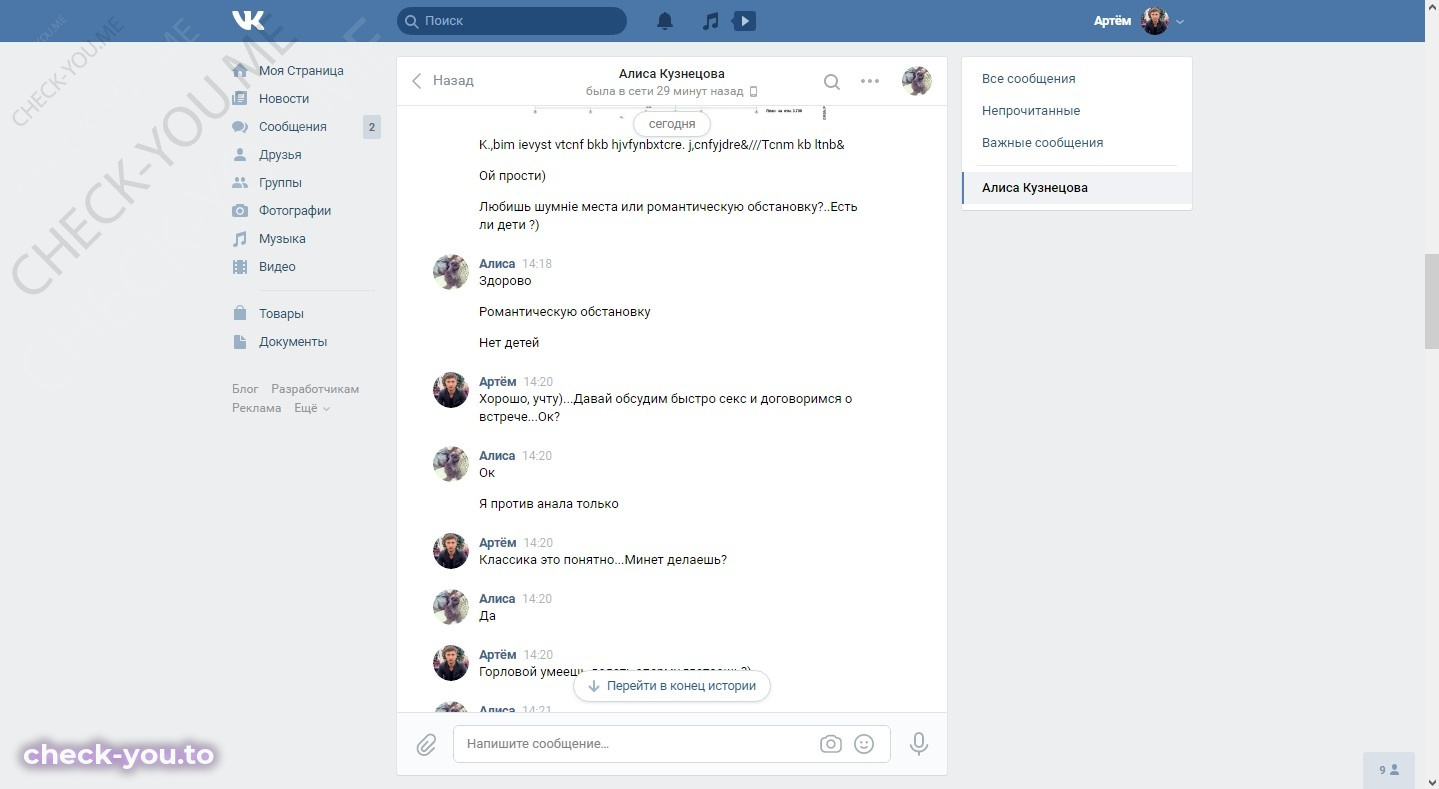Open the Группы section
The width and height of the screenshot is (1439, 789).
coord(280,183)
